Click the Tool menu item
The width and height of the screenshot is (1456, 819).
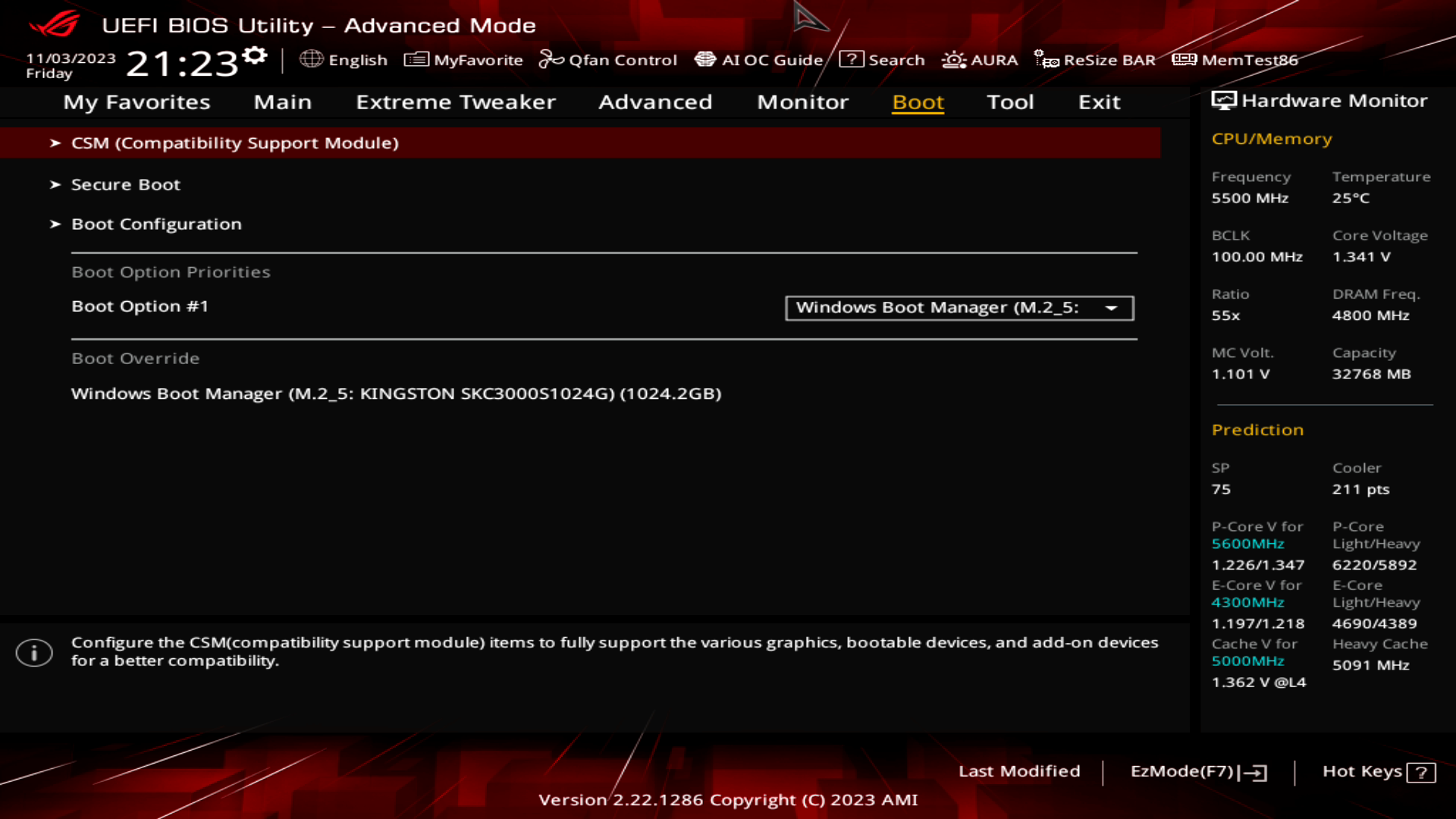1011,101
